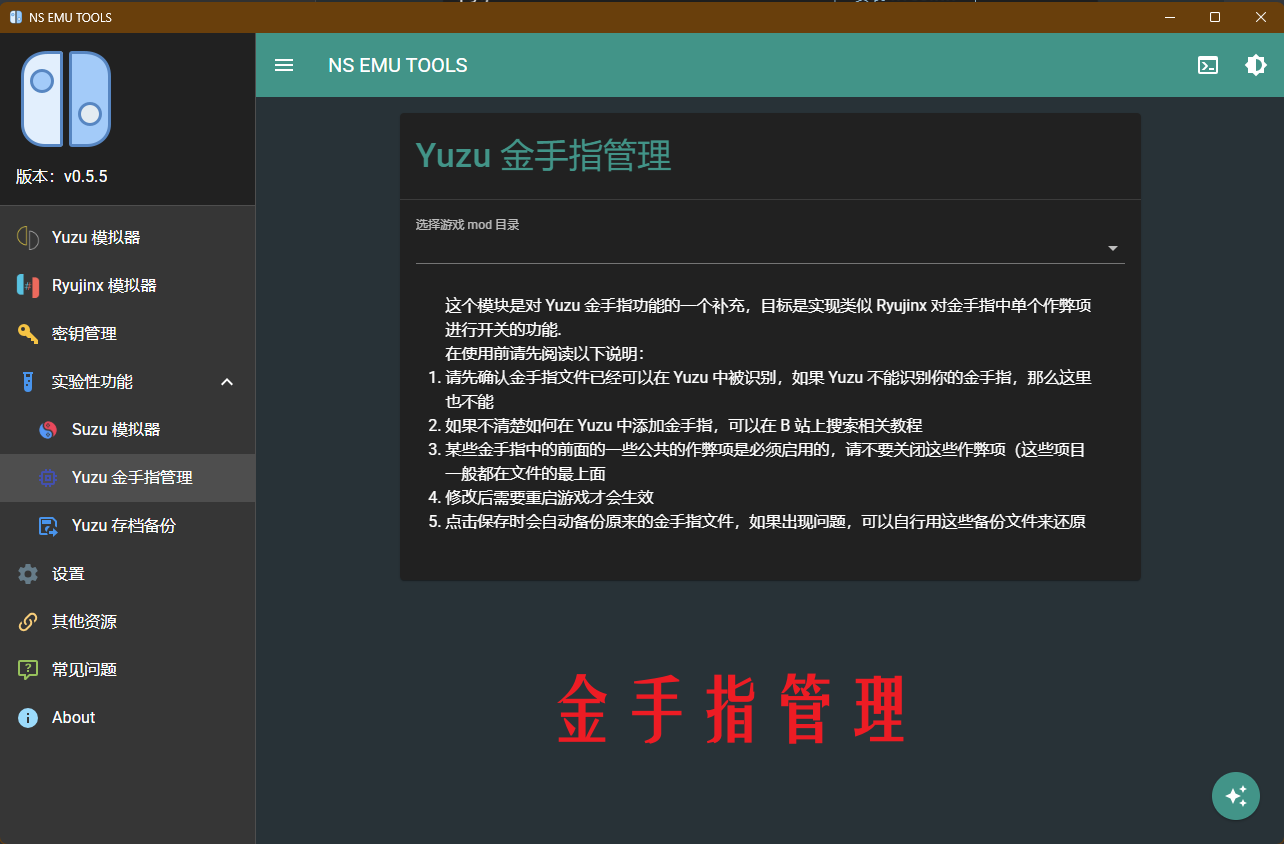The height and width of the screenshot is (844, 1284).
Task: Open the console terminal icon
Action: (x=1208, y=65)
